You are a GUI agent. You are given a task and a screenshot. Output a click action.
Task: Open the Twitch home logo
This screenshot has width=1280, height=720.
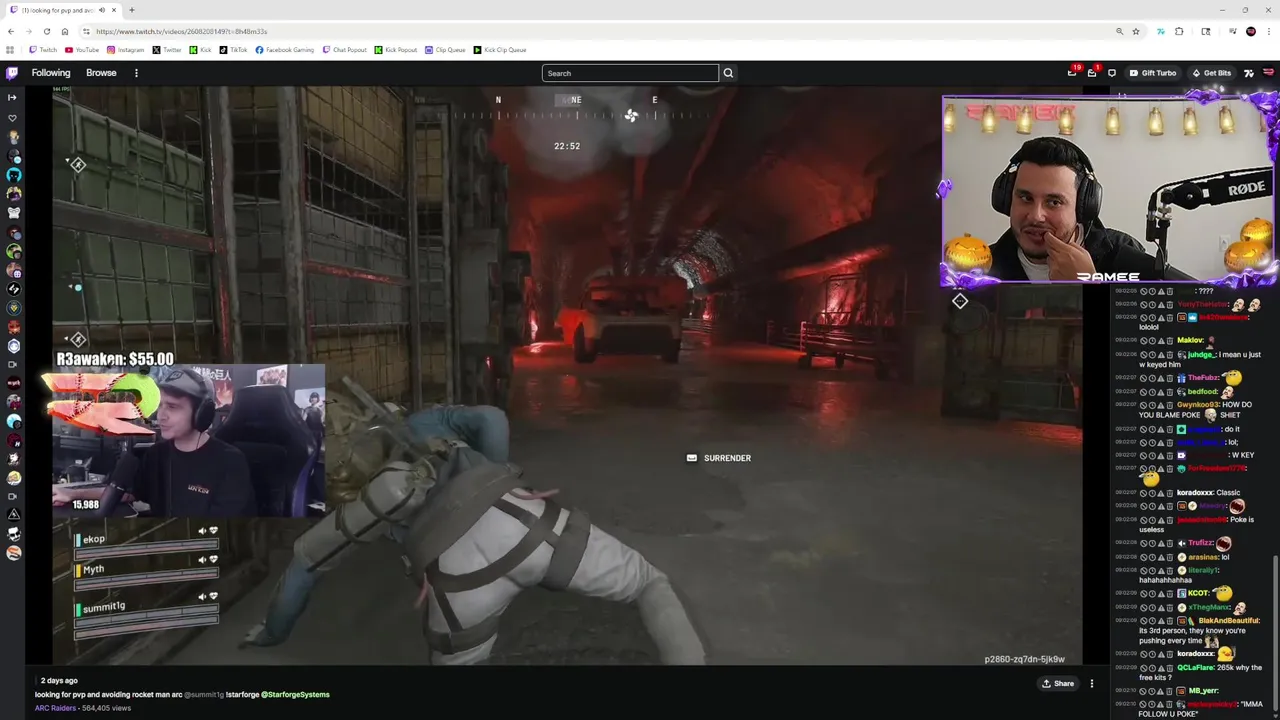click(x=12, y=73)
